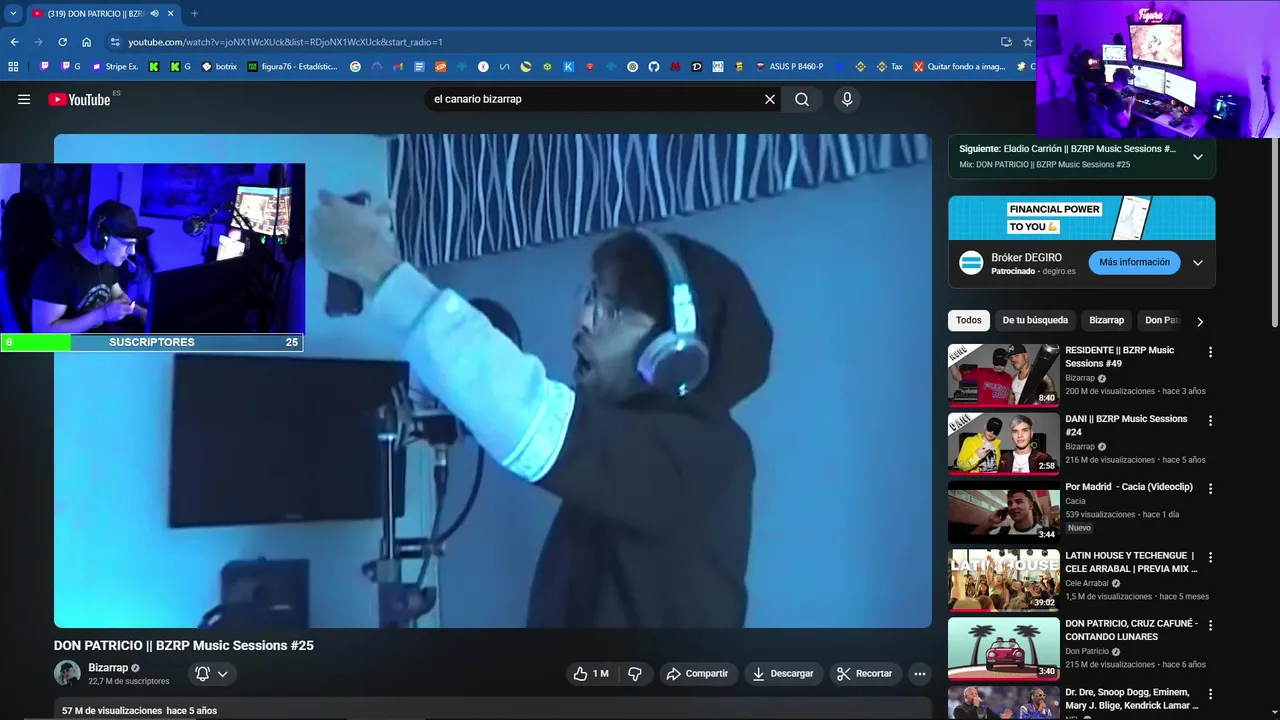This screenshot has width=1280, height=720.
Task: Open the apps grid in bookmarks bar
Action: tap(13, 67)
